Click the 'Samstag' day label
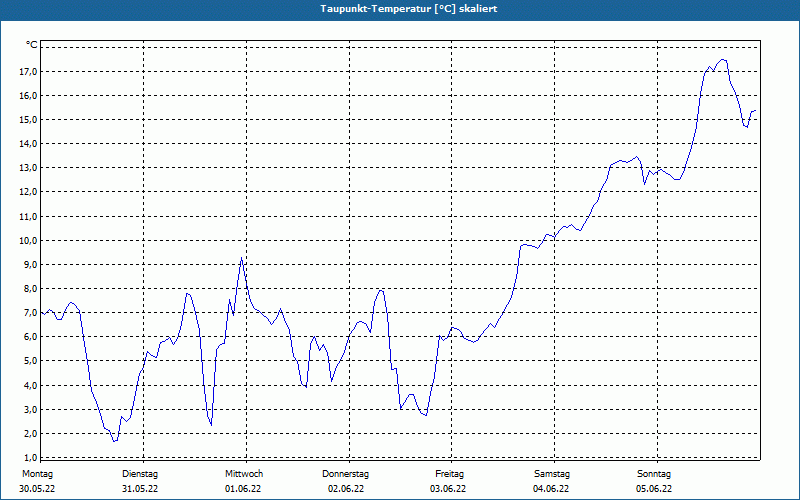This screenshot has height=500, width=800. [x=552, y=474]
